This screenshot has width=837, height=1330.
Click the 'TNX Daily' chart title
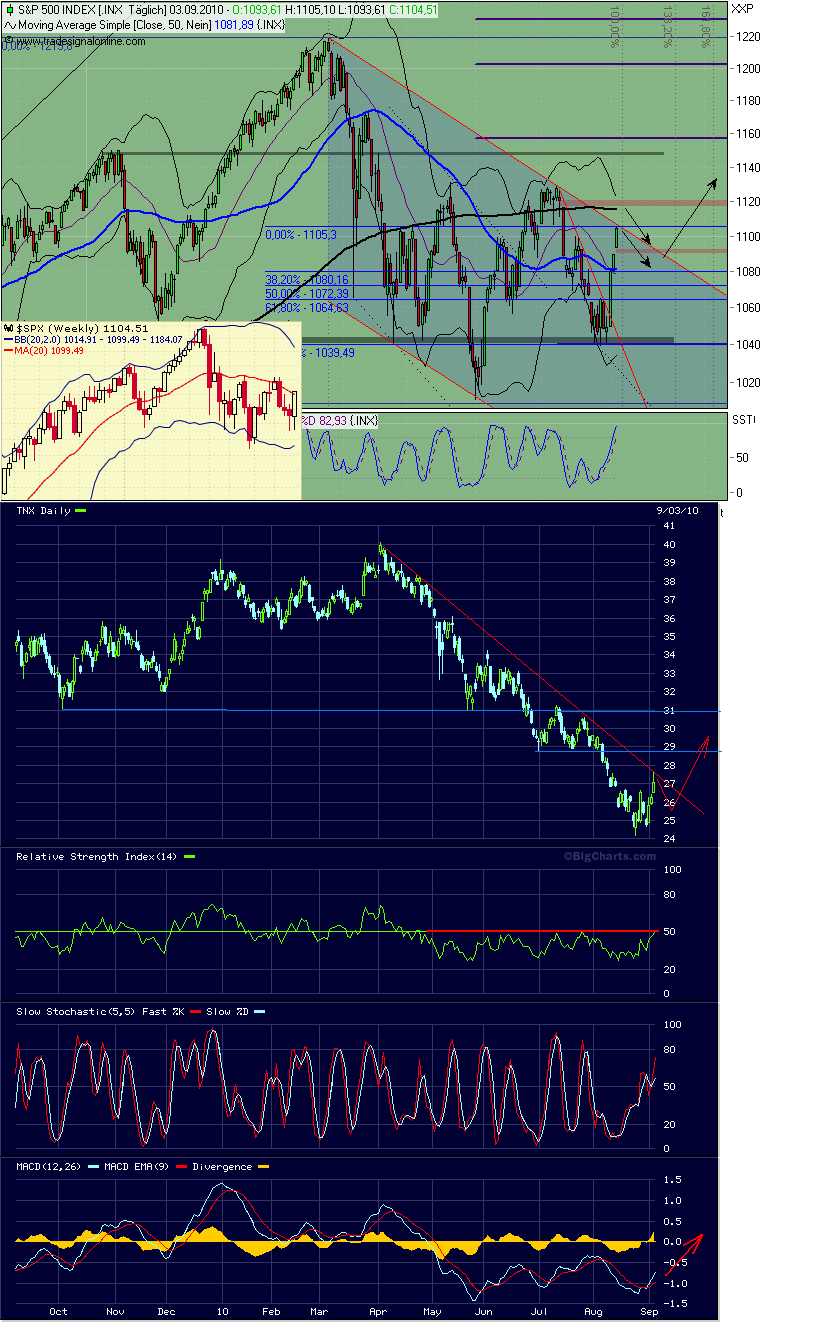(42, 511)
